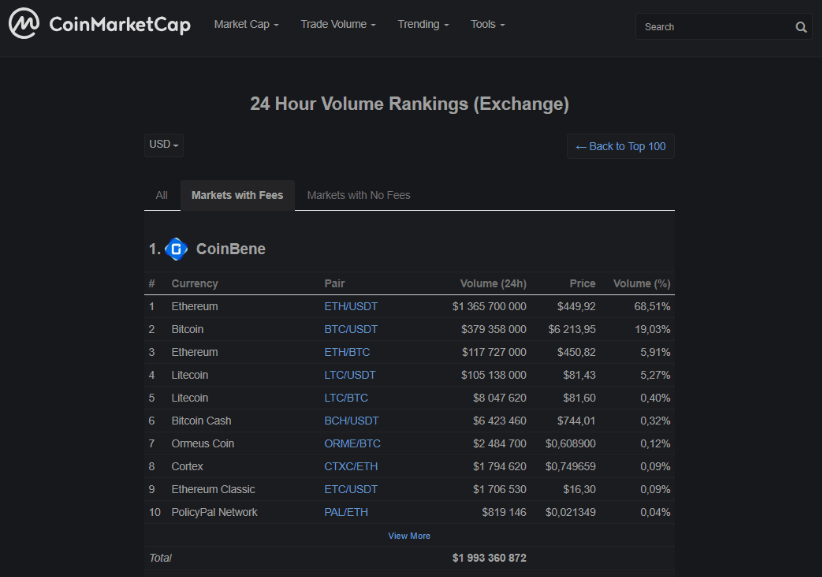Open the LTC/USDT pair link
This screenshot has height=577, width=822.
(350, 375)
